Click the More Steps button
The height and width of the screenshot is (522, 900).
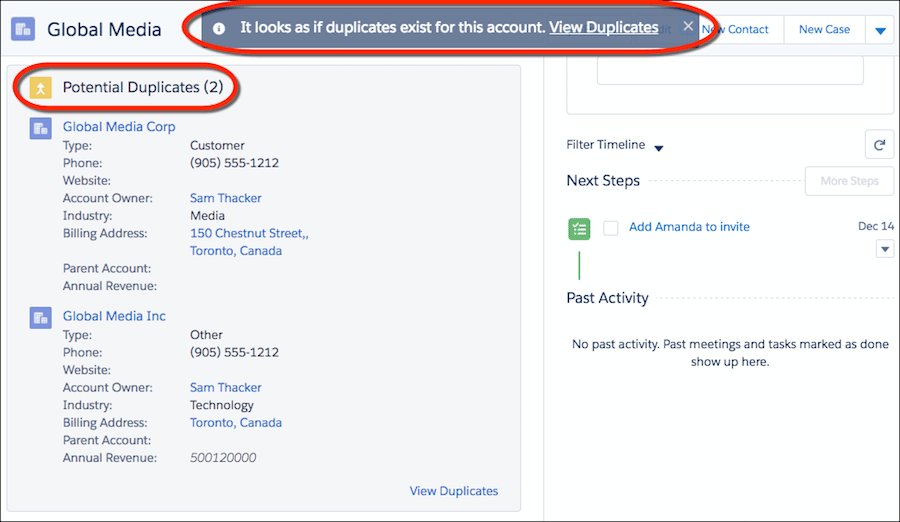[x=849, y=181]
